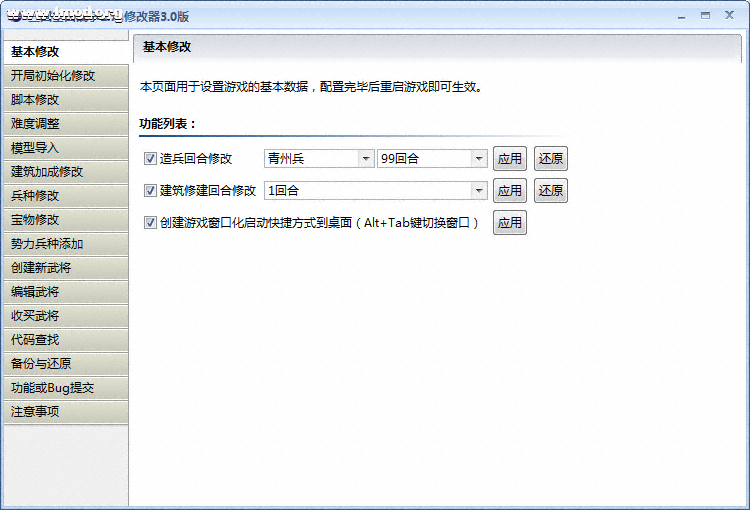Viewport: 750px width, 510px height.
Task: Expand the 99回合 dropdown
Action: coord(479,158)
